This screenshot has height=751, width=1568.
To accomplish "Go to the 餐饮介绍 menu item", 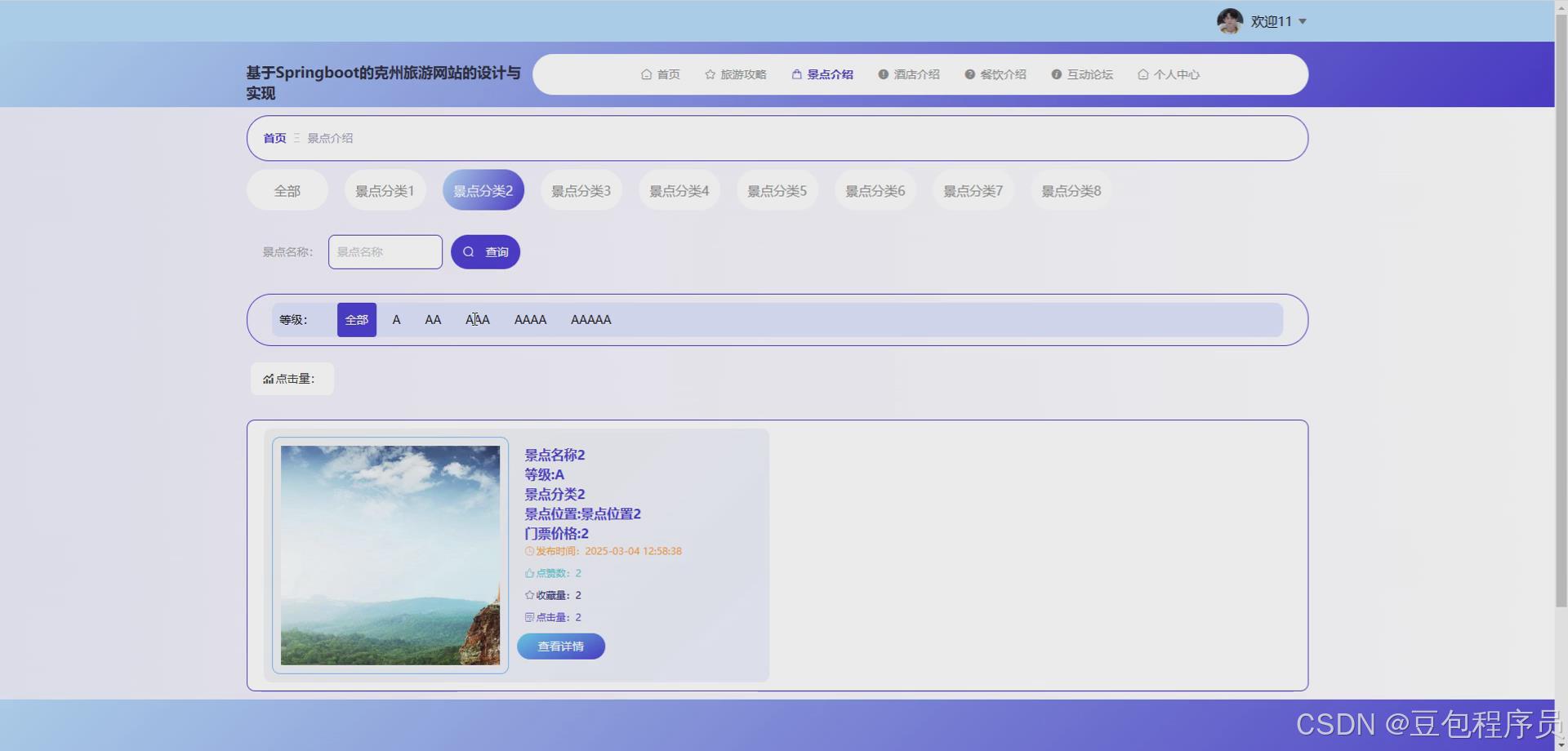I will (x=996, y=74).
